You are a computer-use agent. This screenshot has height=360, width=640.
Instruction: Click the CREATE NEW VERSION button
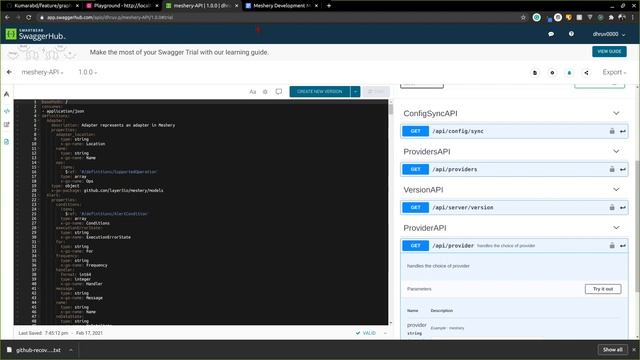320,91
